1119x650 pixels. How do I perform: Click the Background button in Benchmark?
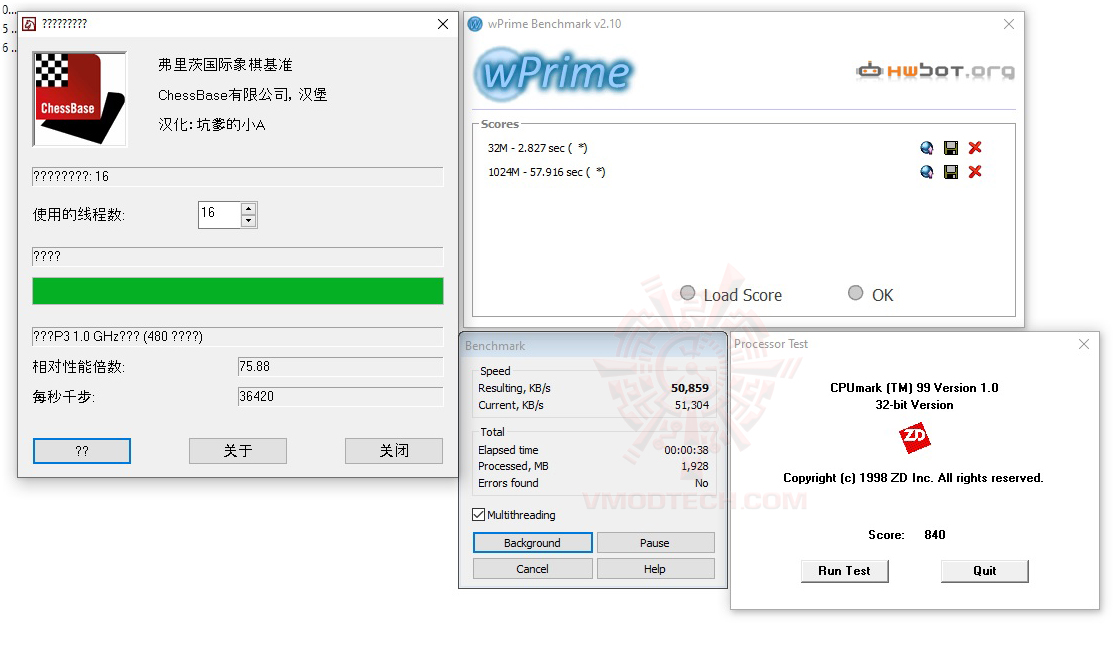coord(532,543)
